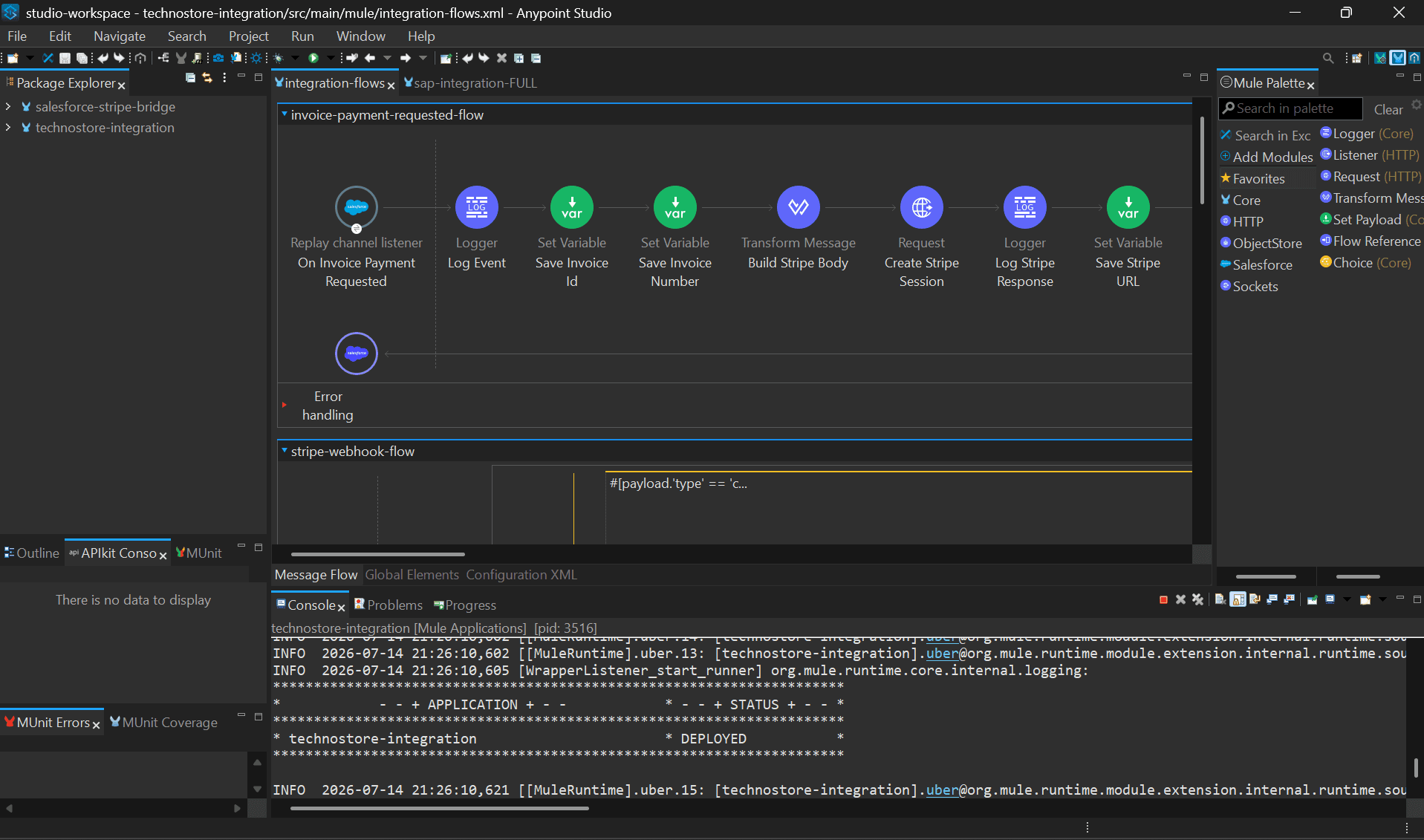Open the MUnit Coverage tab

point(163,722)
